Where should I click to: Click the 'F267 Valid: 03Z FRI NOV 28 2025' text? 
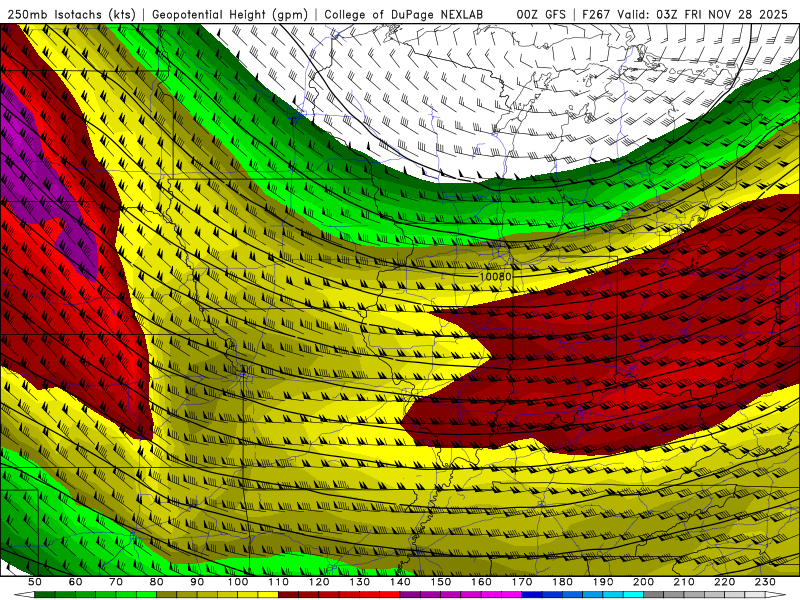point(685,15)
